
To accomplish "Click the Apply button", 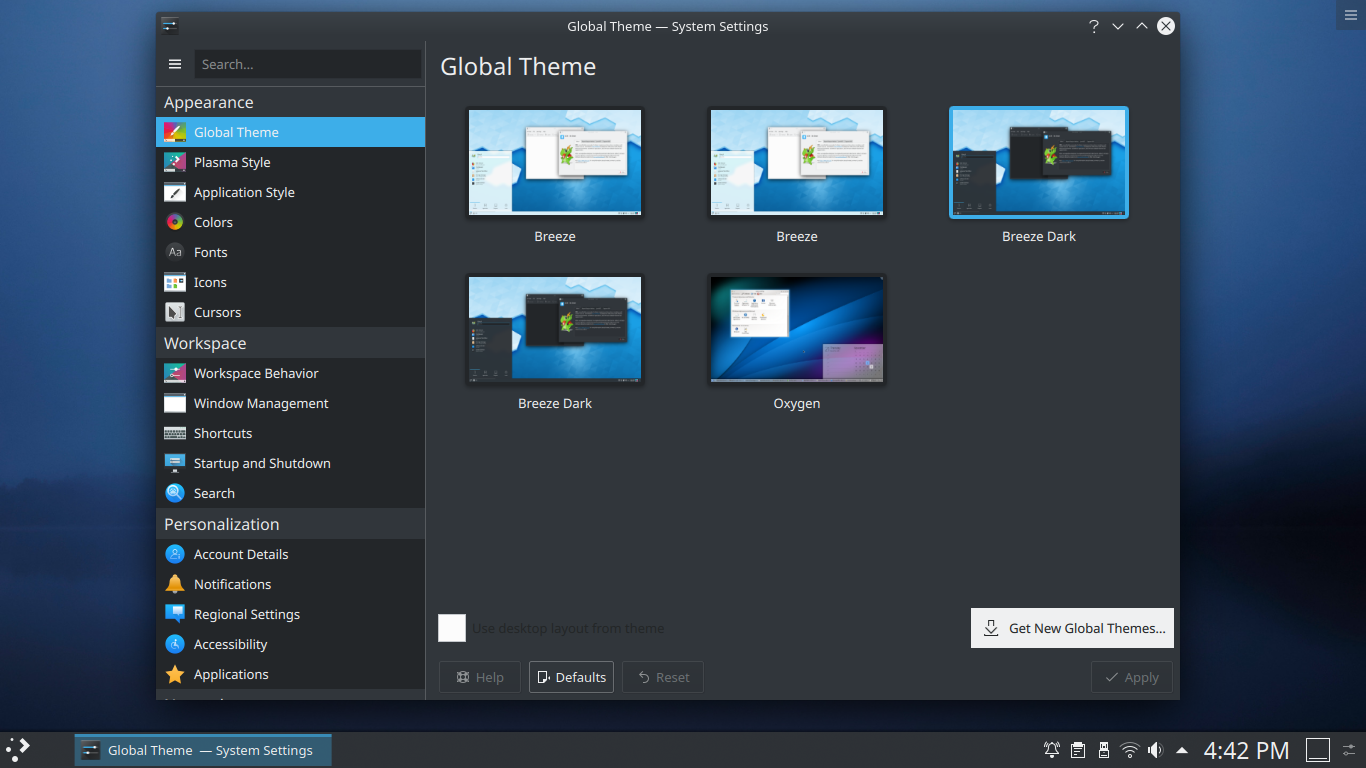I will [x=1132, y=677].
